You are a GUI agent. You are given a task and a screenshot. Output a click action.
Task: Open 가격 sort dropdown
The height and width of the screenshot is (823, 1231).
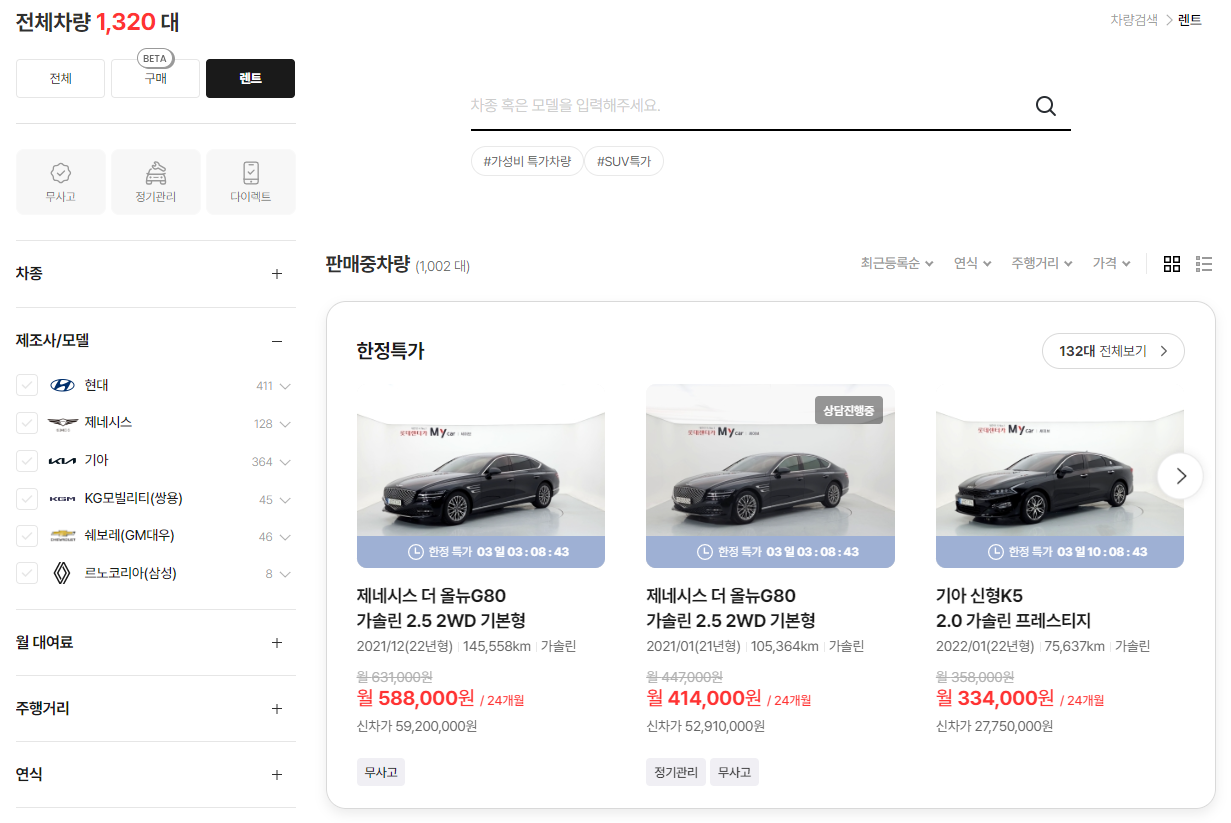[1111, 263]
